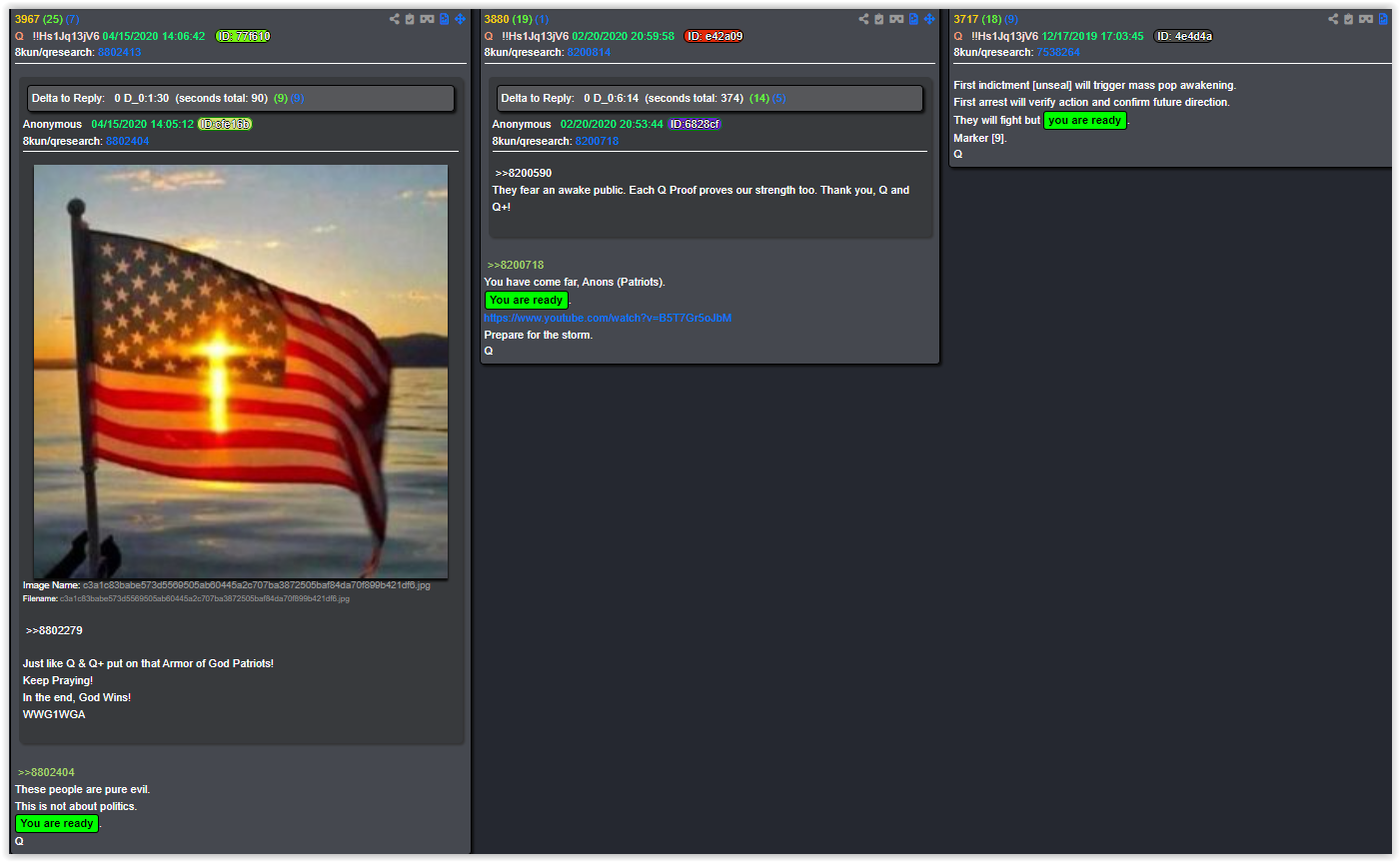Viewport: 1400px width, 862px height.
Task: Click the blue image file icon on post 3880
Action: point(913,19)
